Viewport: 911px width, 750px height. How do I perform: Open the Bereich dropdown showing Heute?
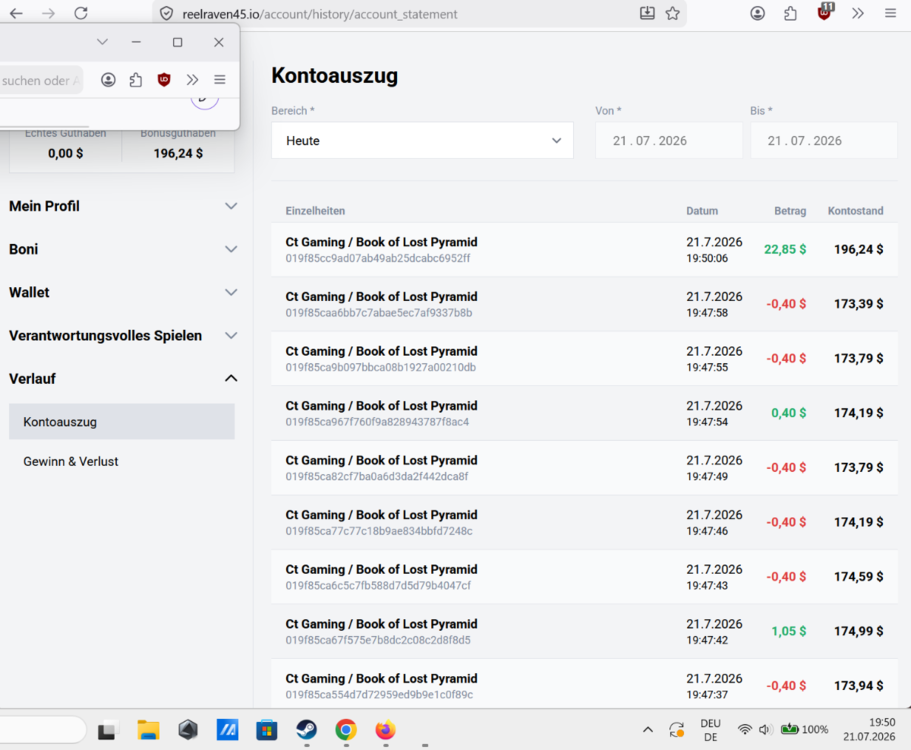coord(422,141)
